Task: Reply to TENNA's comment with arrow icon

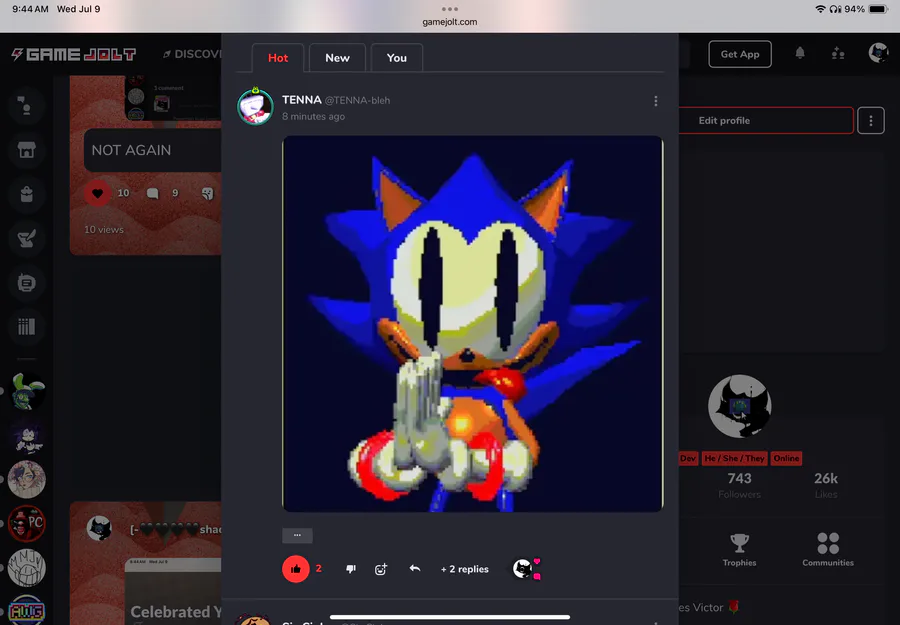Action: (414, 569)
